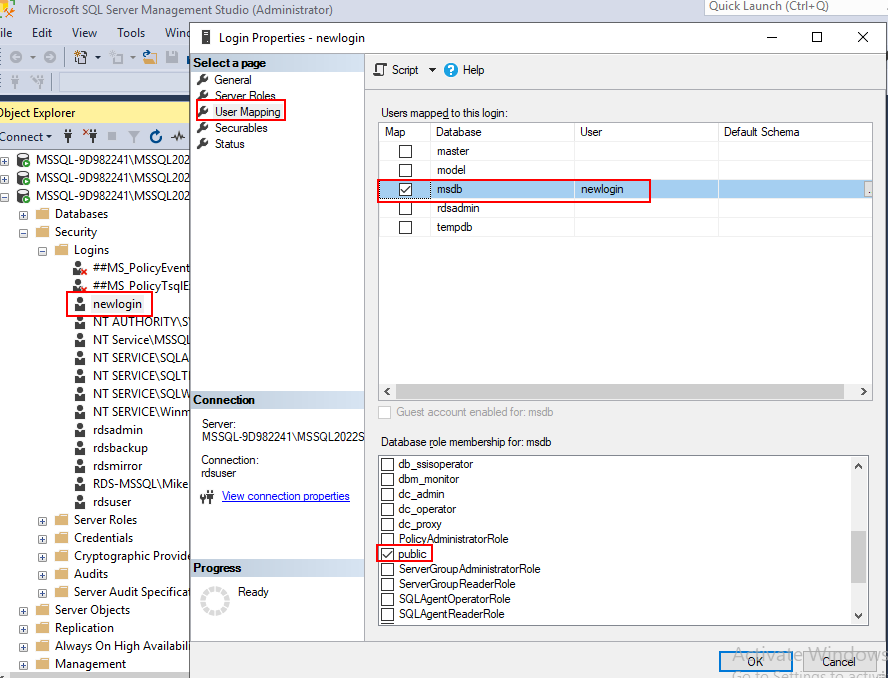888x678 pixels.
Task: Toggle the public role checkbox
Action: pos(387,554)
